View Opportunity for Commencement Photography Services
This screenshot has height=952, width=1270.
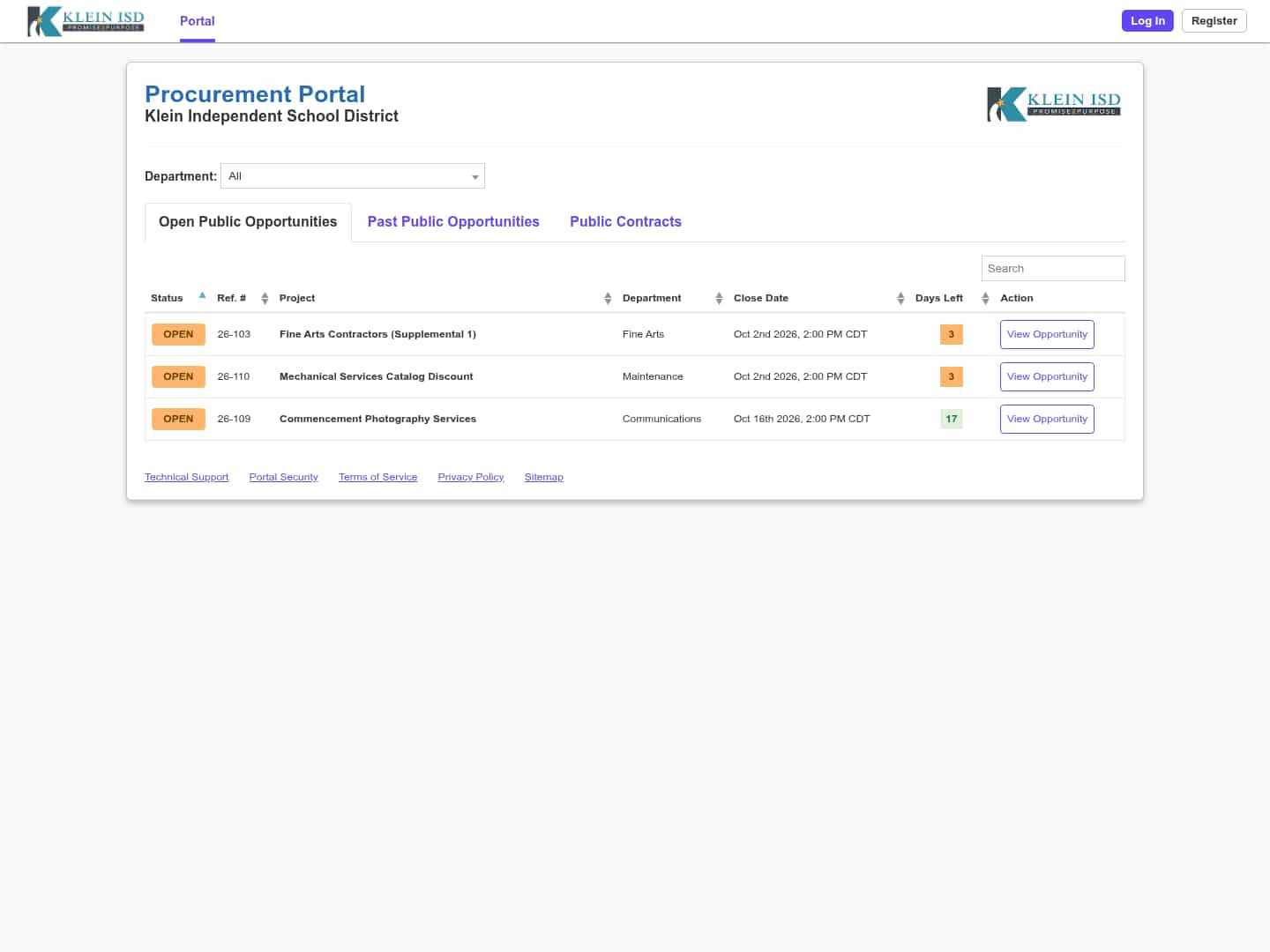(1047, 420)
